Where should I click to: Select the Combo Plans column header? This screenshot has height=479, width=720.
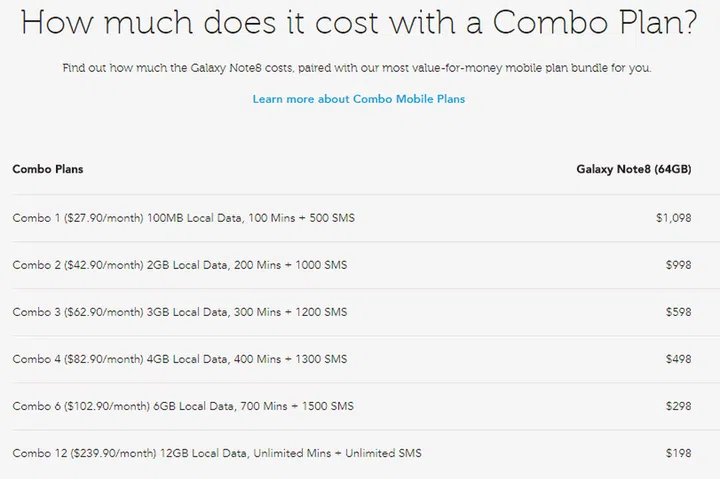(48, 169)
